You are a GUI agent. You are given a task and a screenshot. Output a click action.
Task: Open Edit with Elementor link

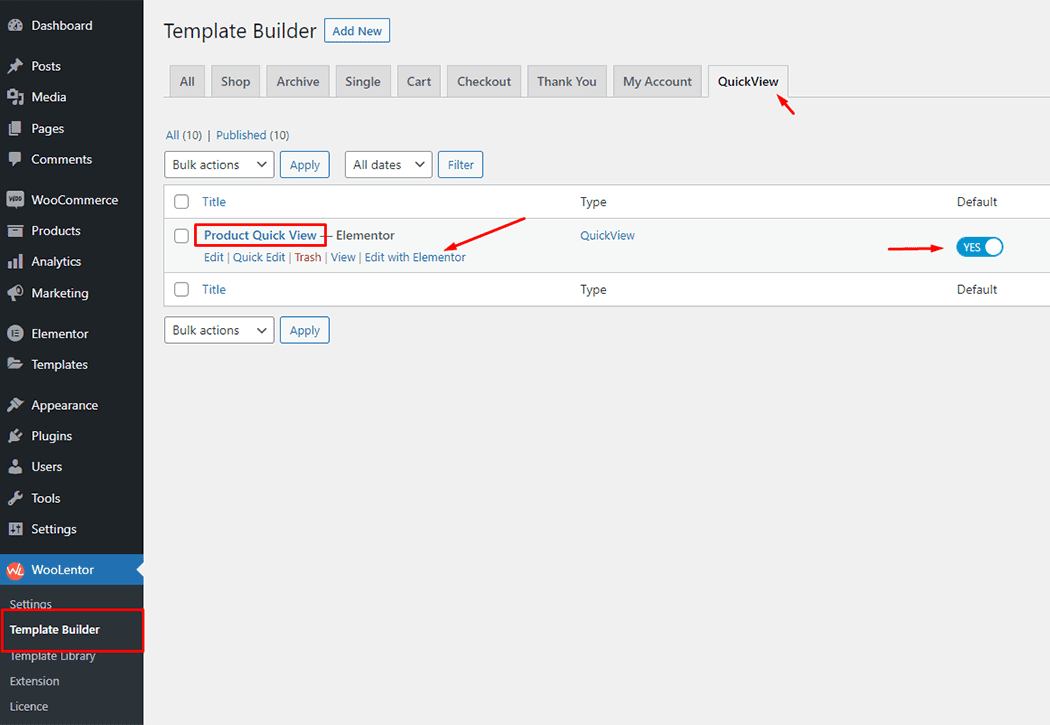click(416, 257)
